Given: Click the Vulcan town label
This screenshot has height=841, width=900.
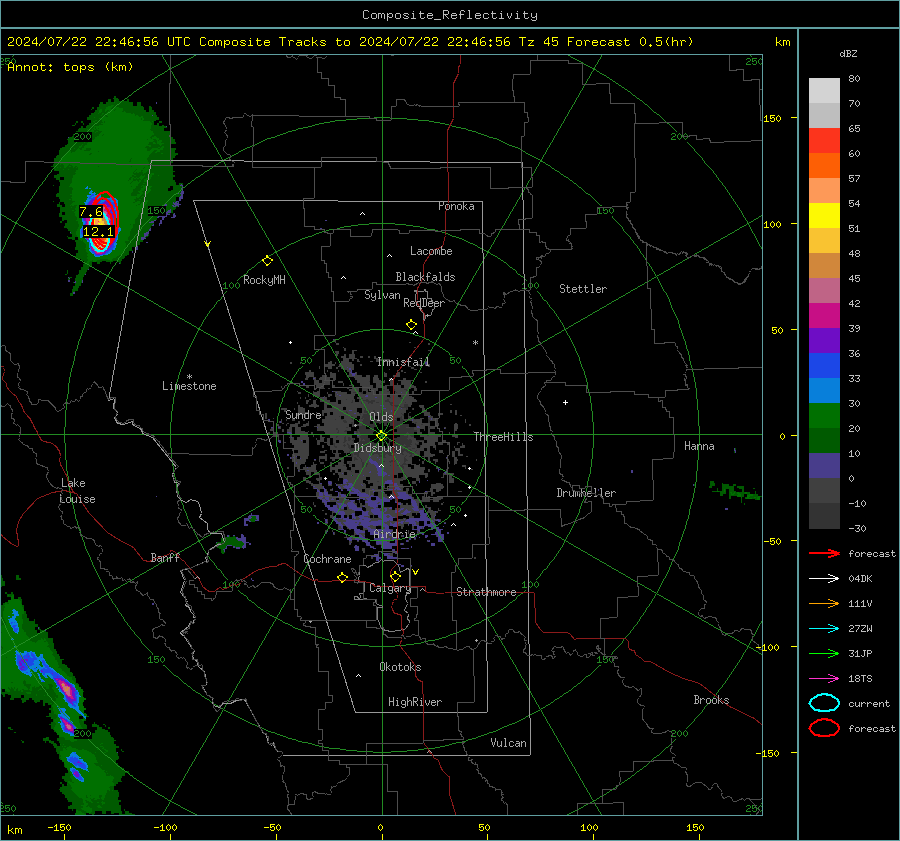Looking at the screenshot, I should (508, 743).
